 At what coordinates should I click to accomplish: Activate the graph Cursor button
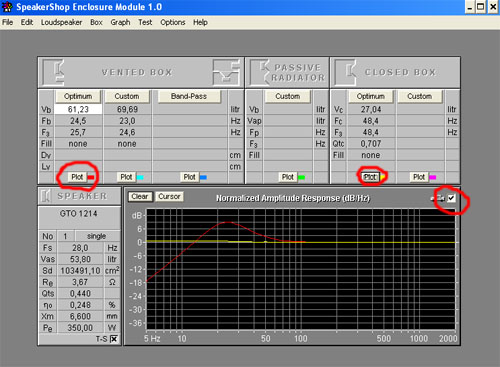pos(169,197)
